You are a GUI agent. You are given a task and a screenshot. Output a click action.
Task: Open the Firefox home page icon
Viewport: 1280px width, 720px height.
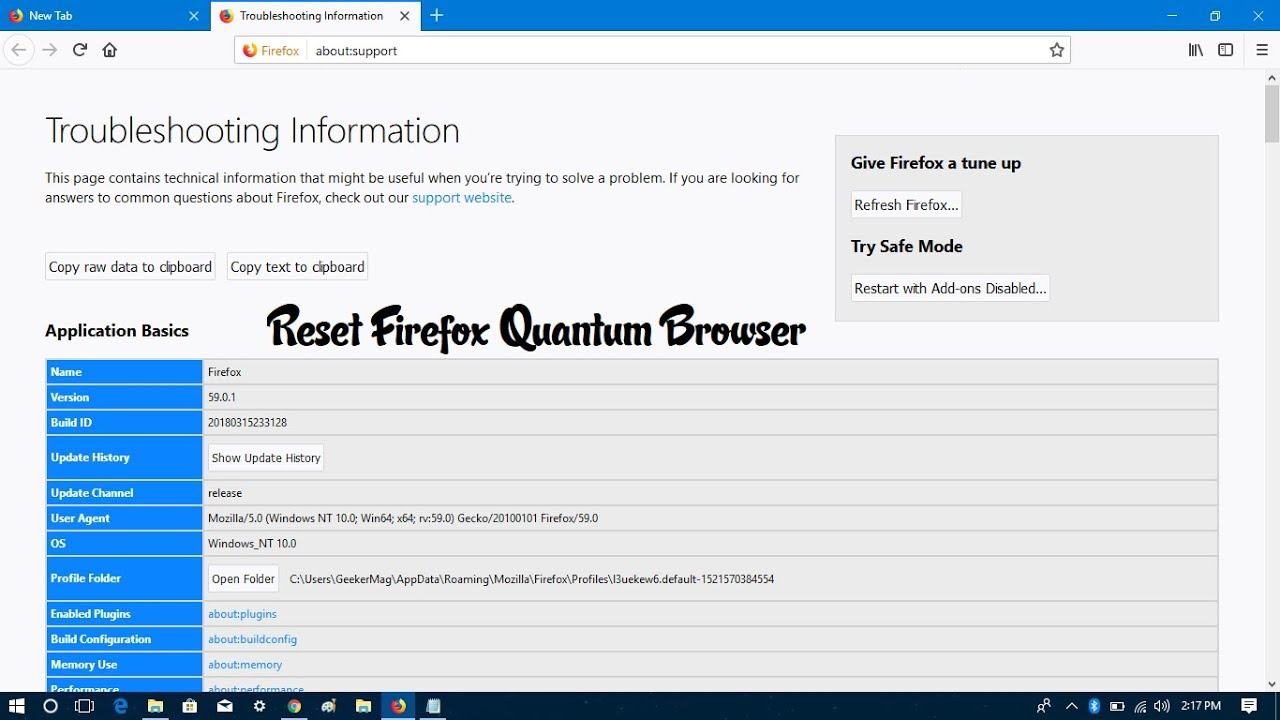110,50
